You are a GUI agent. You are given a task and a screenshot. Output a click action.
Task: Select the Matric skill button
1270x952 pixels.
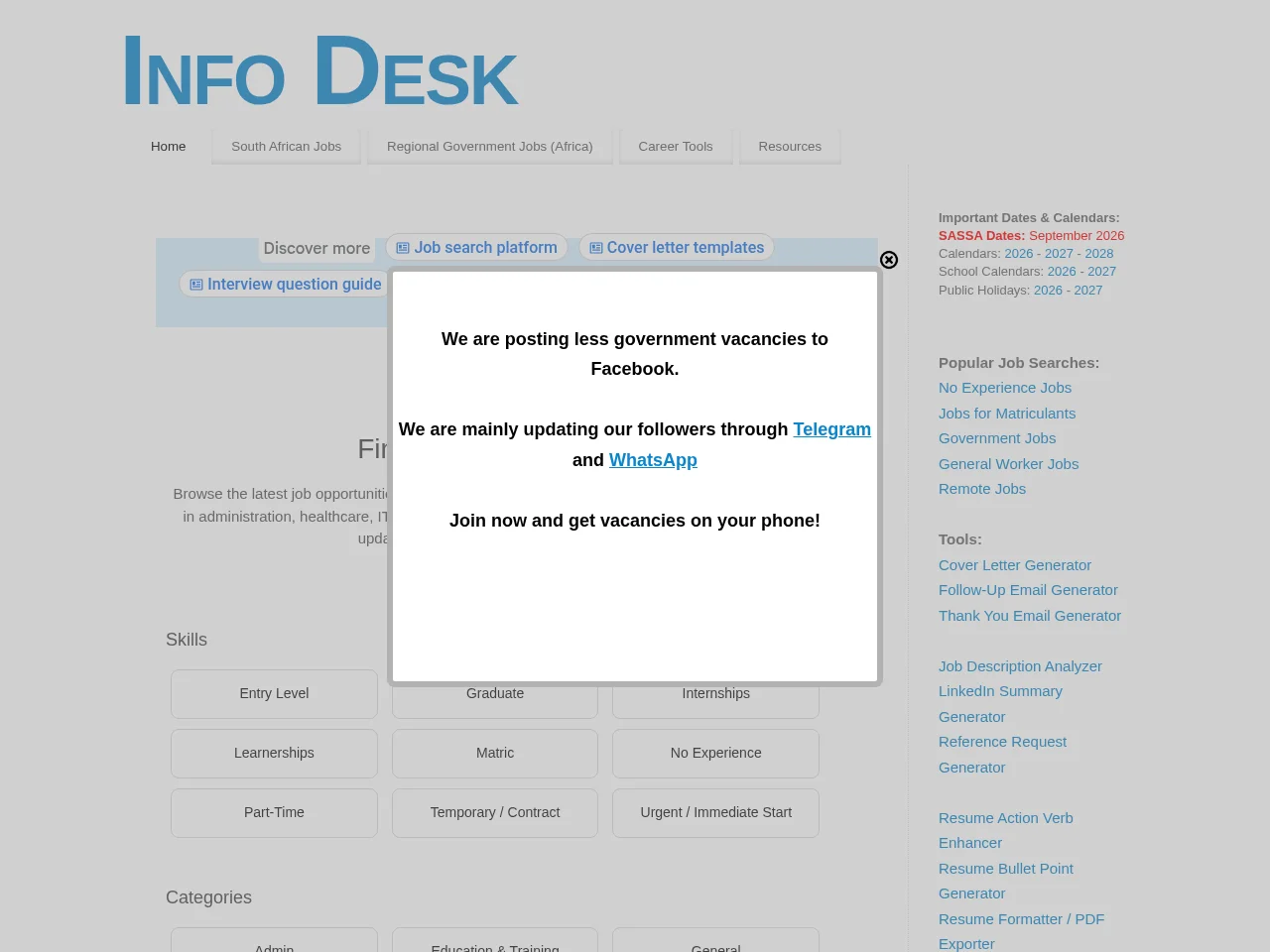pyautogui.click(x=495, y=754)
